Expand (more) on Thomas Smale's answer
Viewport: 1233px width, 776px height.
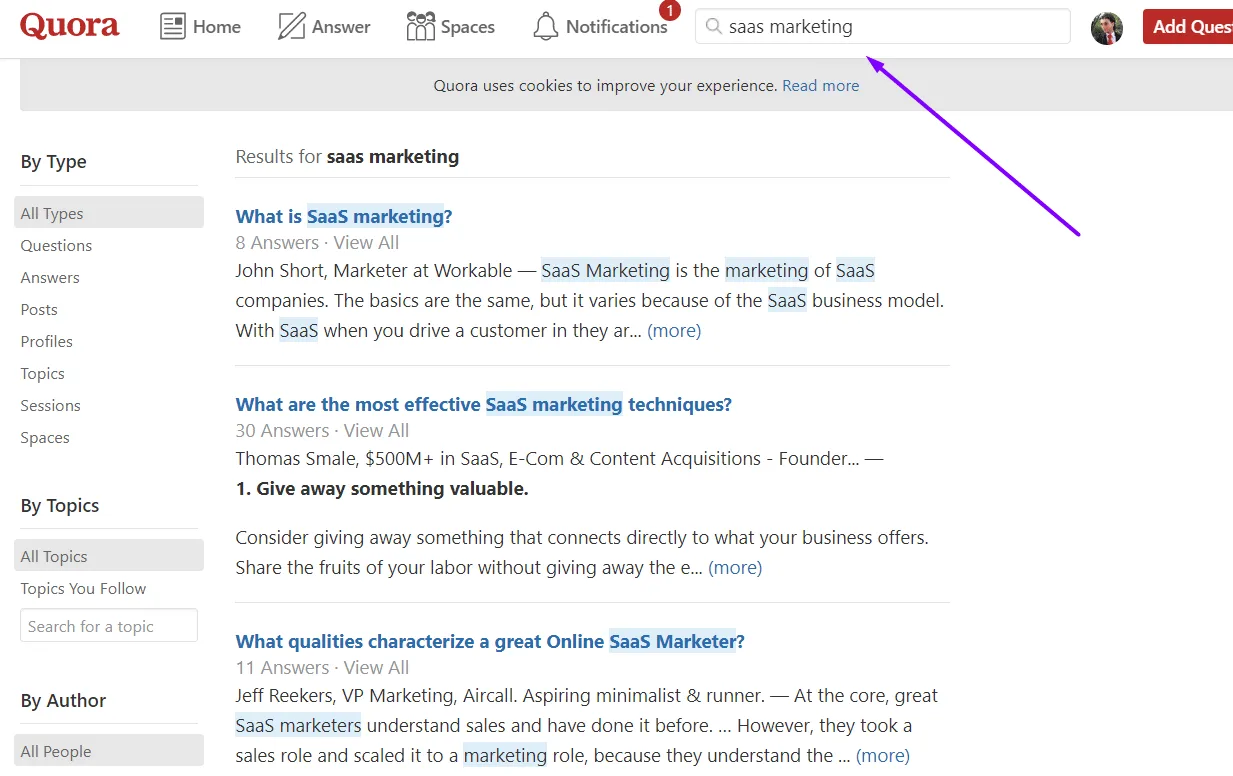[x=735, y=567]
